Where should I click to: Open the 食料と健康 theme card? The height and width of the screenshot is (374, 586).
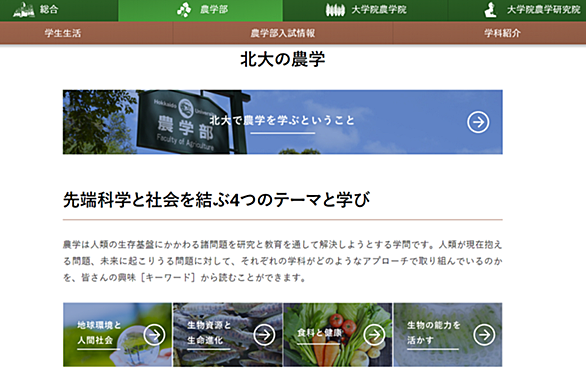pyautogui.click(x=338, y=335)
